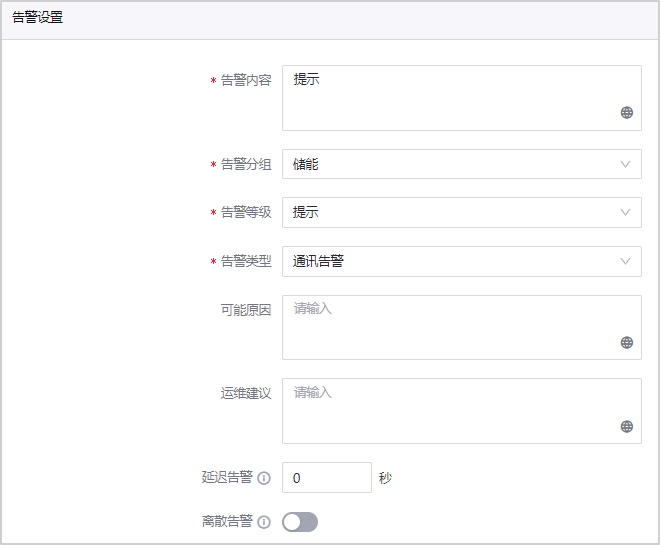The height and width of the screenshot is (545, 660).
Task: Focus the 告警内容 text area
Action: pyautogui.click(x=450, y=97)
